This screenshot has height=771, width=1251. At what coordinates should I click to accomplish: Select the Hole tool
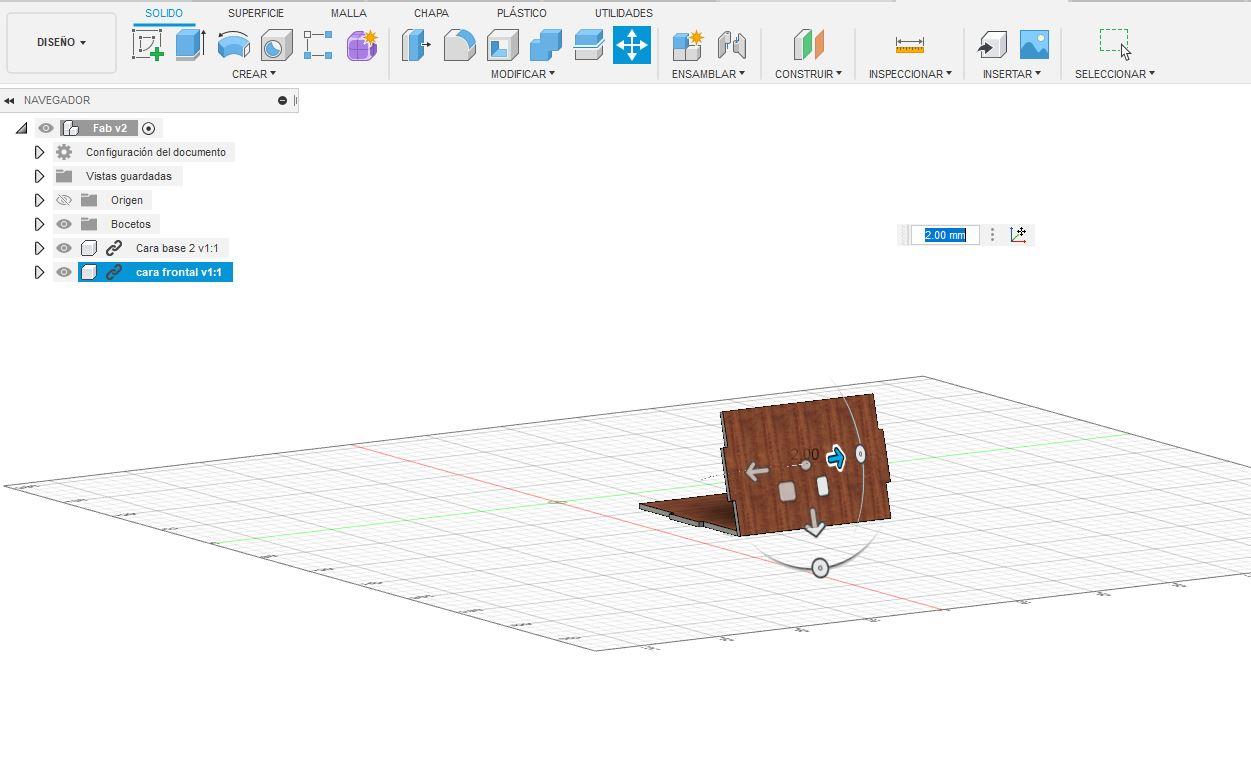pos(276,45)
